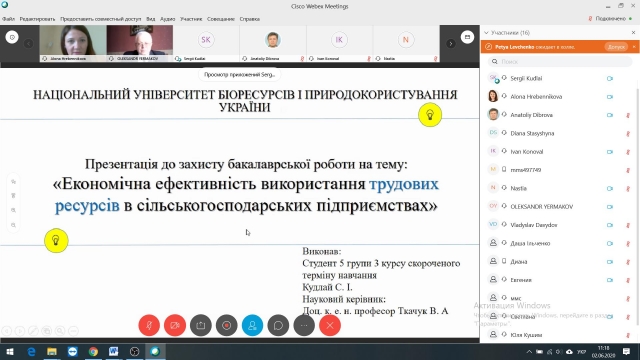Select Anatoliy Dibrova photo tile

click(x=273, y=43)
